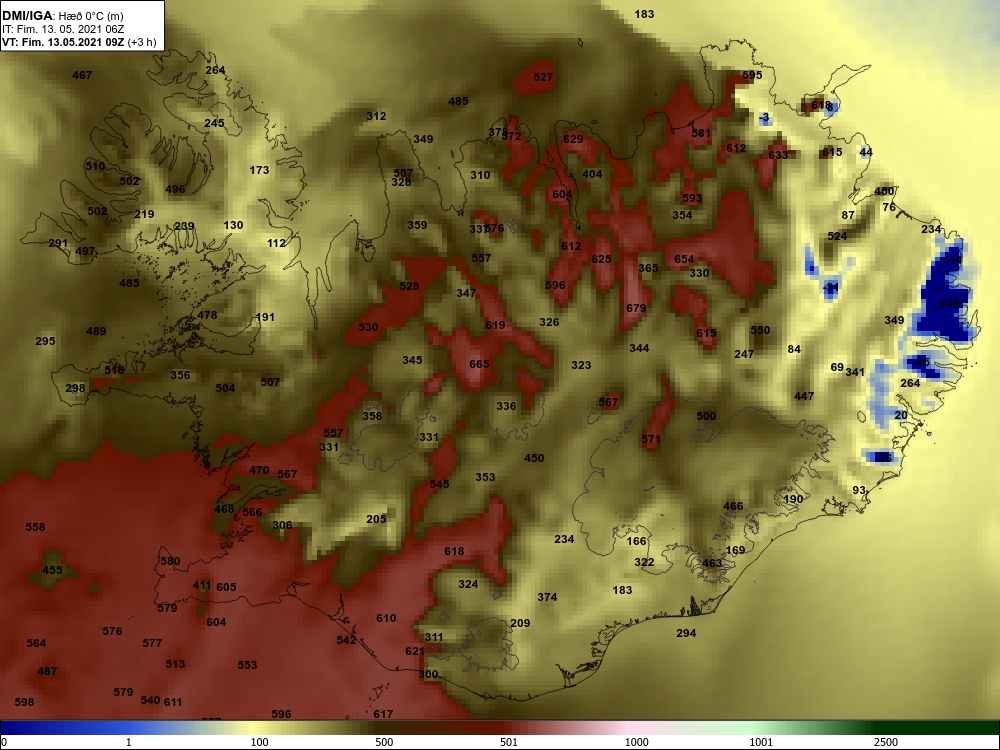Screen dimensions: 1000x750
Task: Click the map value '617'
Action: tap(383, 714)
